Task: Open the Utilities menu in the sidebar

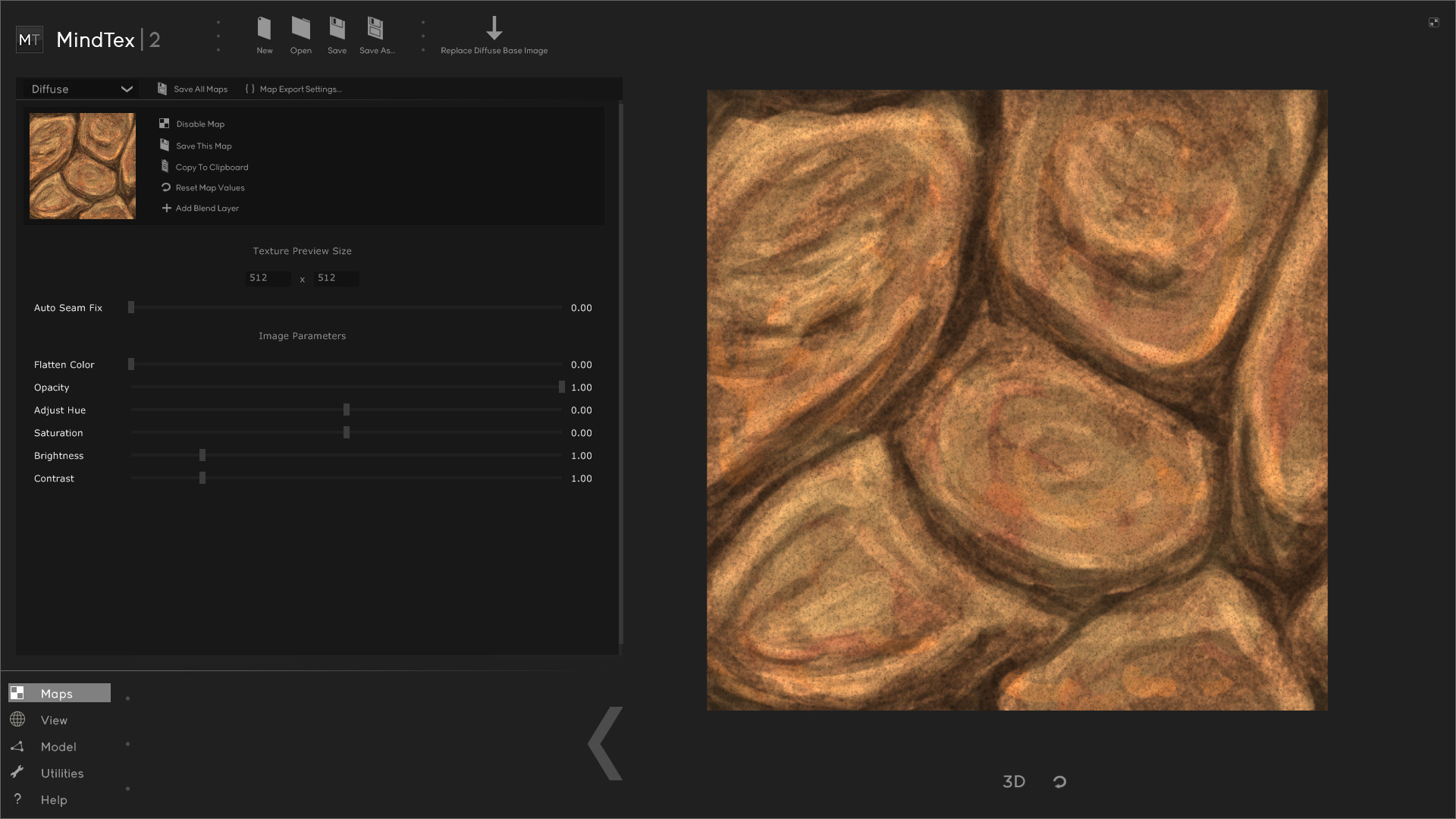Action: coord(61,773)
